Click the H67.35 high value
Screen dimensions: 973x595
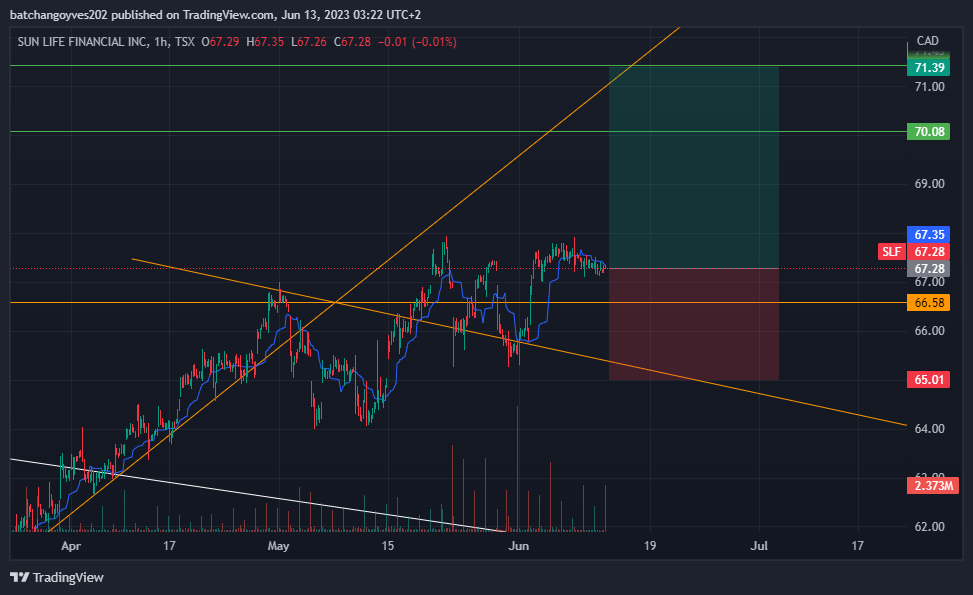click(265, 42)
